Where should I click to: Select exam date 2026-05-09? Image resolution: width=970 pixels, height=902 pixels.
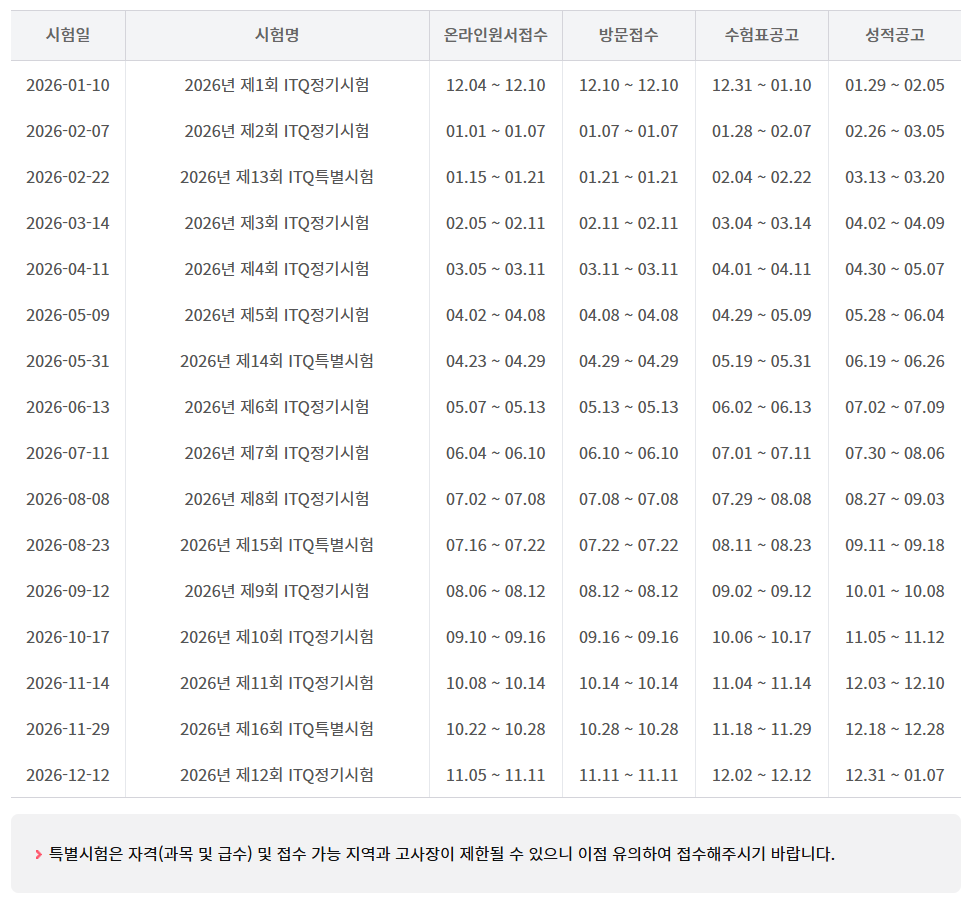pyautogui.click(x=68, y=315)
